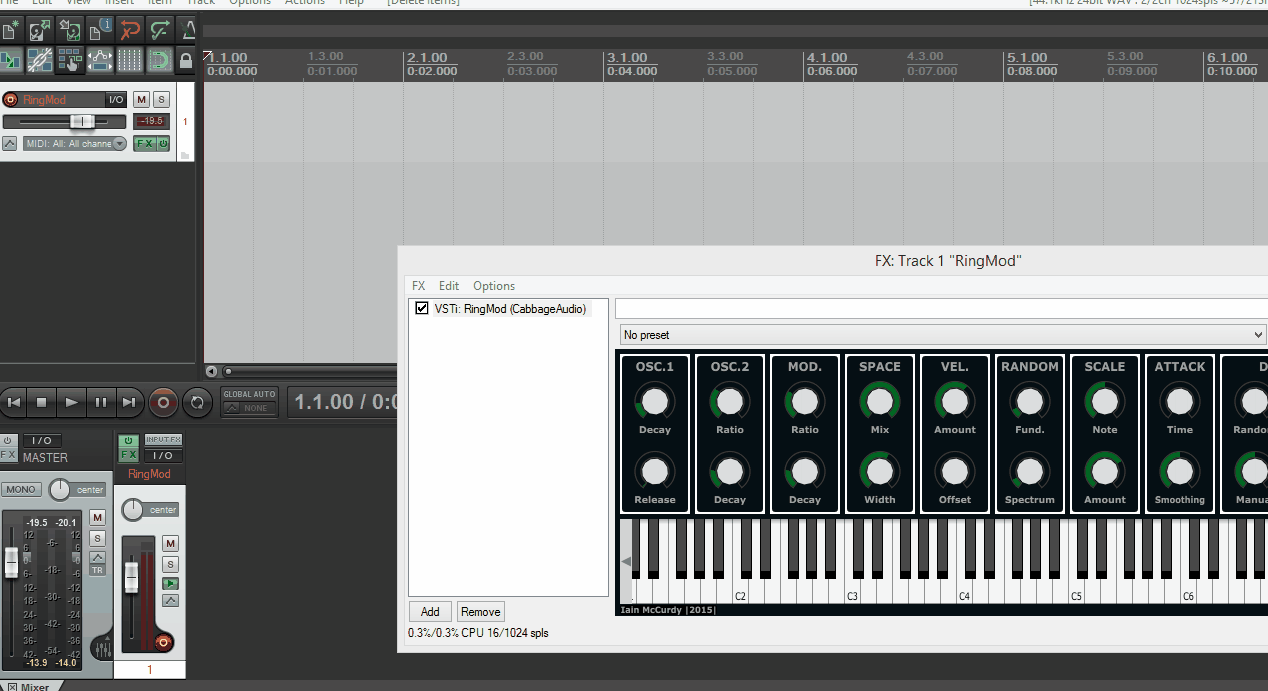
Task: Click the master channel volume fader
Action: coord(11,563)
